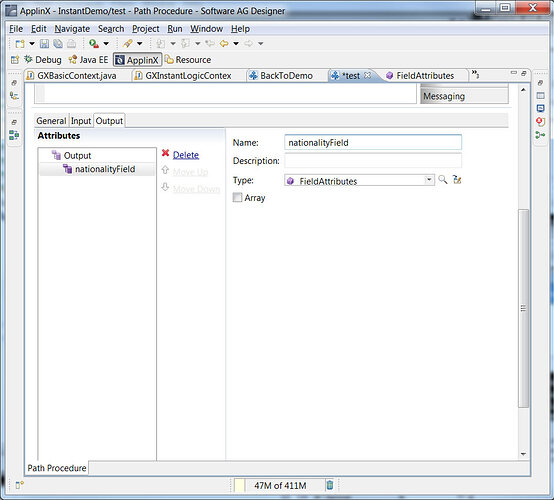Show the hidden editor tabs list
Screen dimensions: 554x500
[476, 75]
